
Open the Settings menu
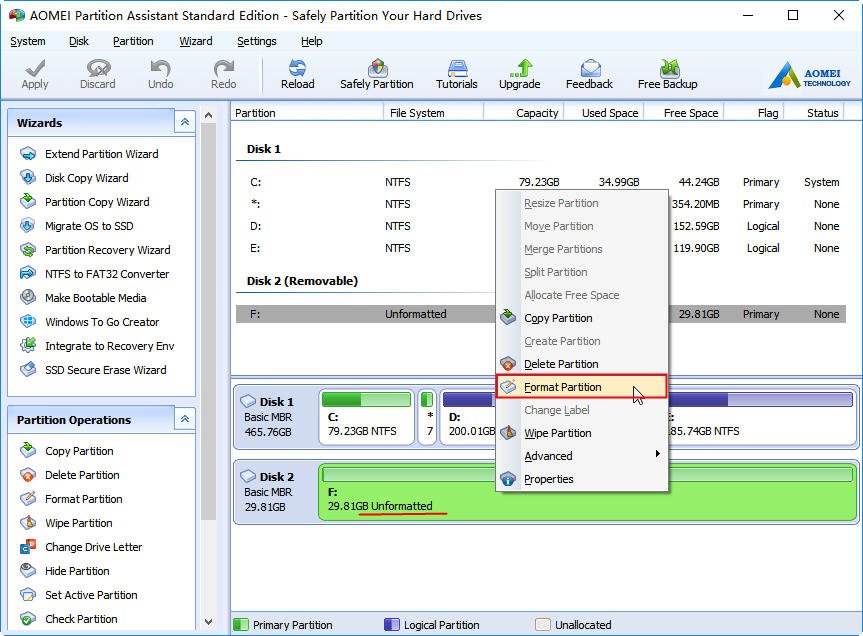tap(256, 41)
